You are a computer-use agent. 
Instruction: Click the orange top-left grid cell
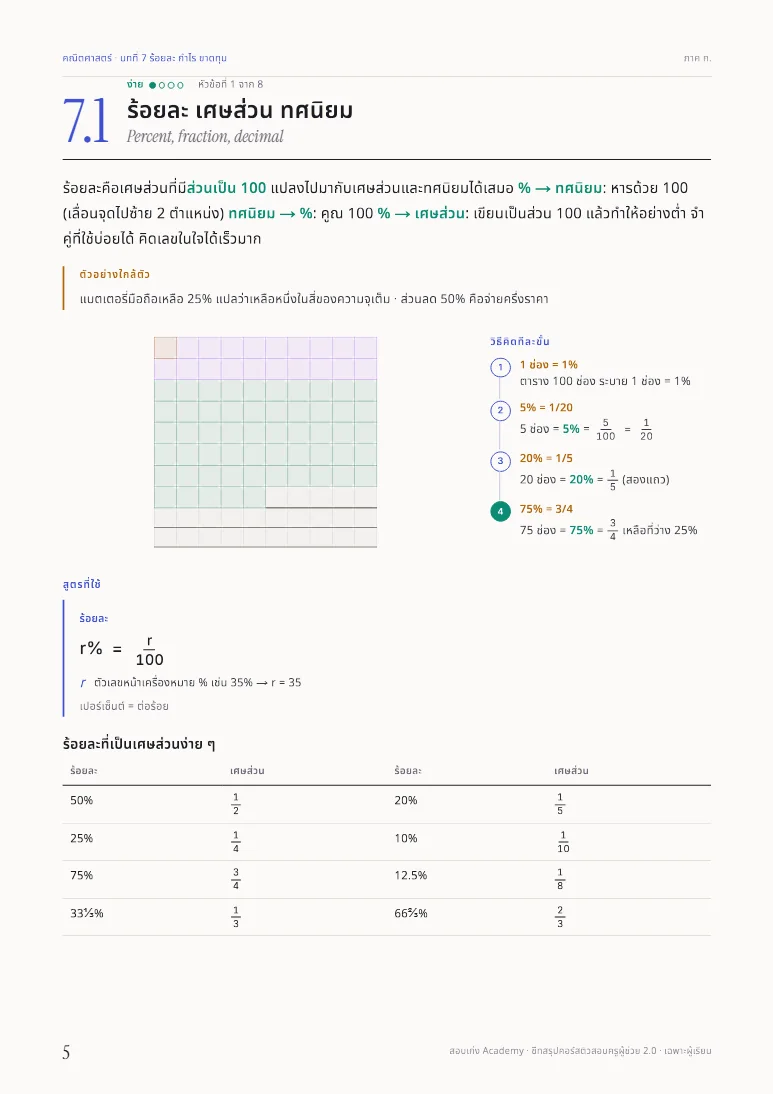[165, 347]
